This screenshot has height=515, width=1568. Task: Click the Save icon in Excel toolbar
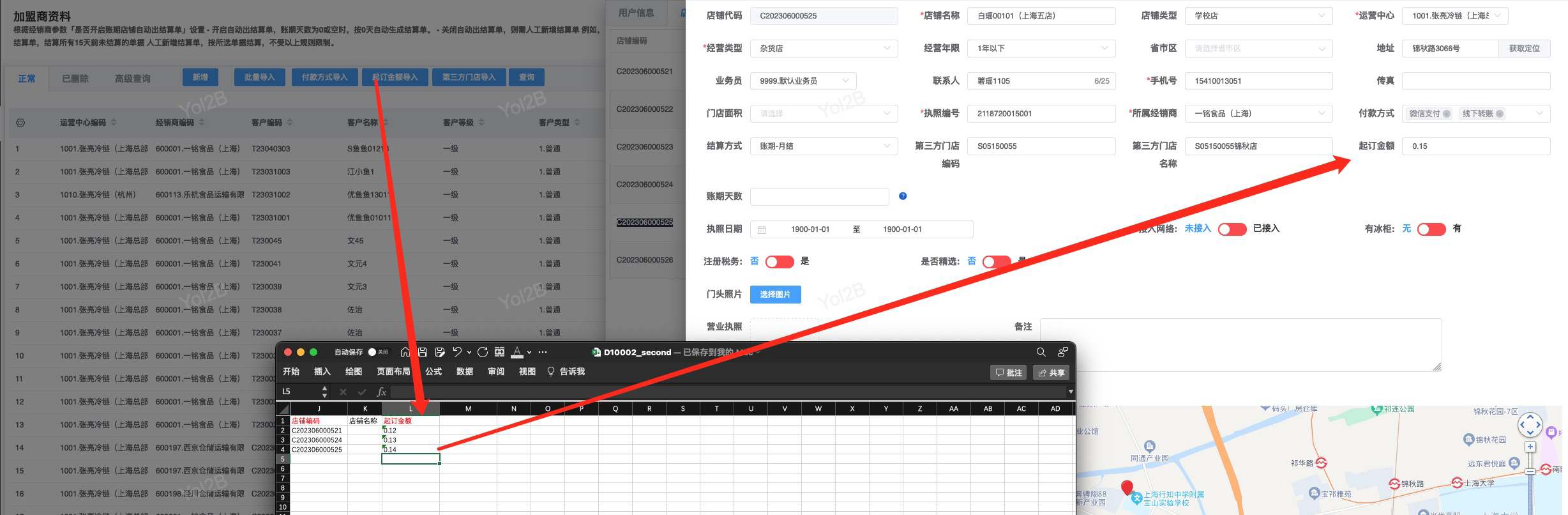tap(422, 352)
